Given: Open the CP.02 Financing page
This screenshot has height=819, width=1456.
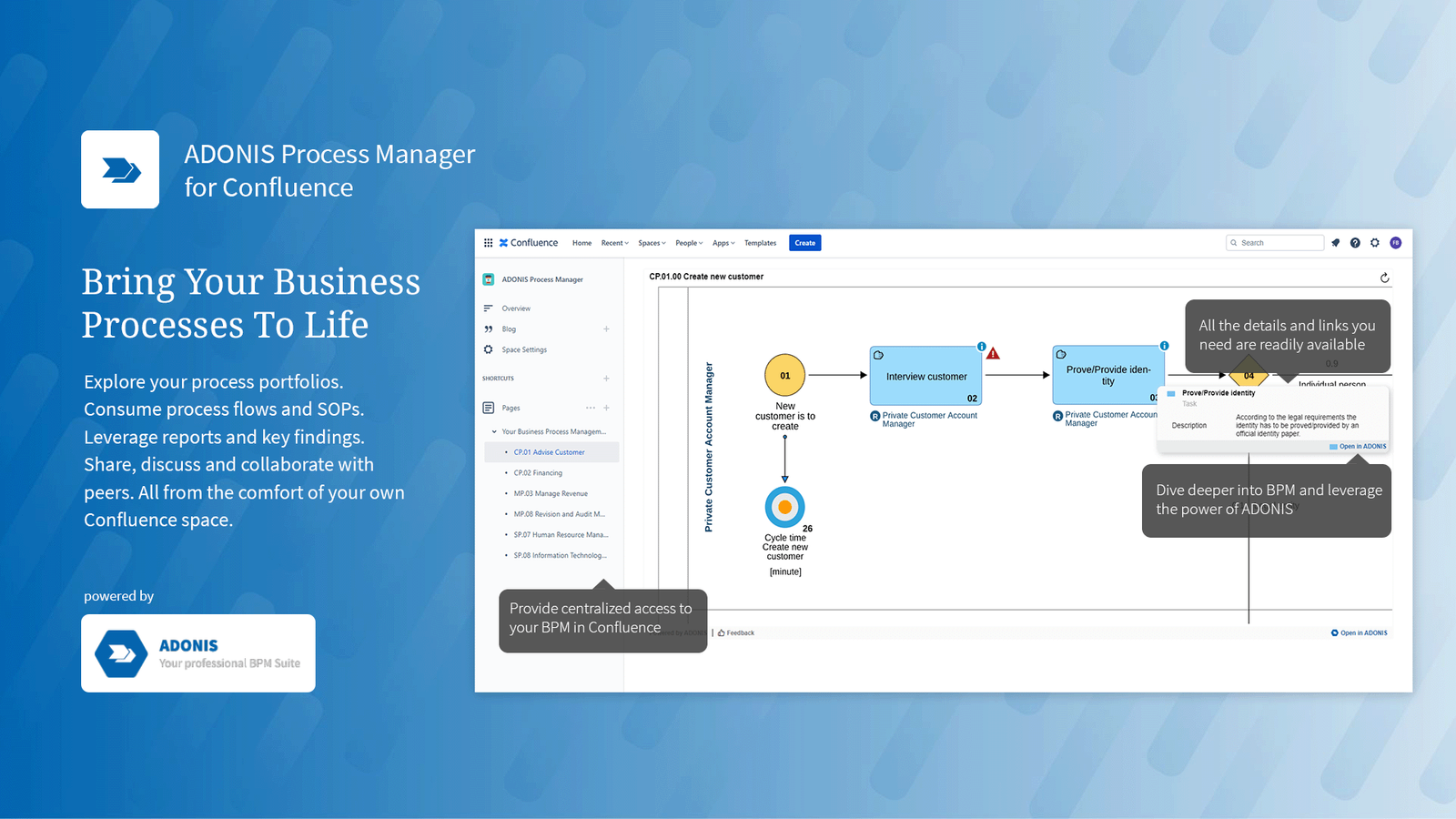Looking at the screenshot, I should (x=538, y=473).
